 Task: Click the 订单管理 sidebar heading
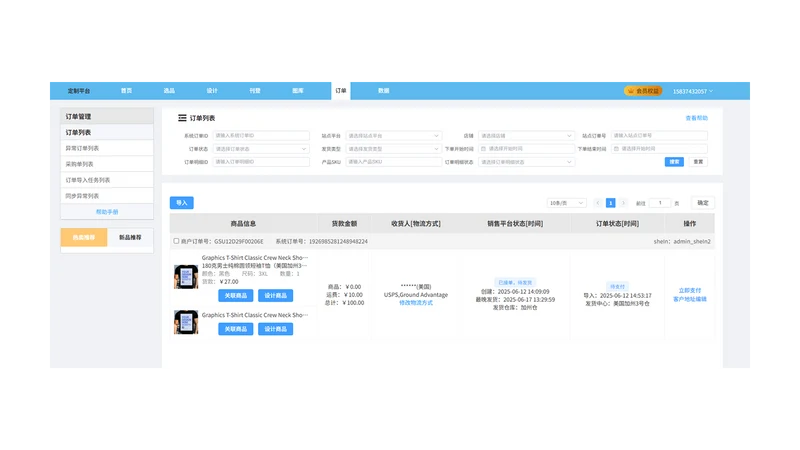coord(107,116)
